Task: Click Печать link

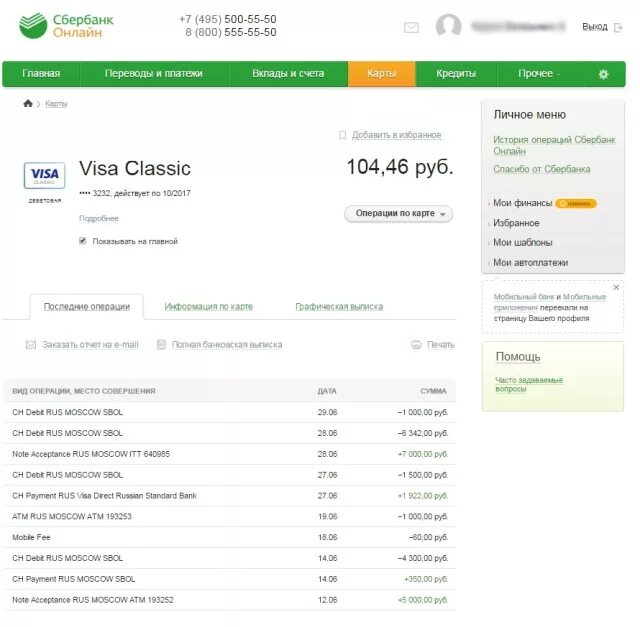Action: coord(440,345)
